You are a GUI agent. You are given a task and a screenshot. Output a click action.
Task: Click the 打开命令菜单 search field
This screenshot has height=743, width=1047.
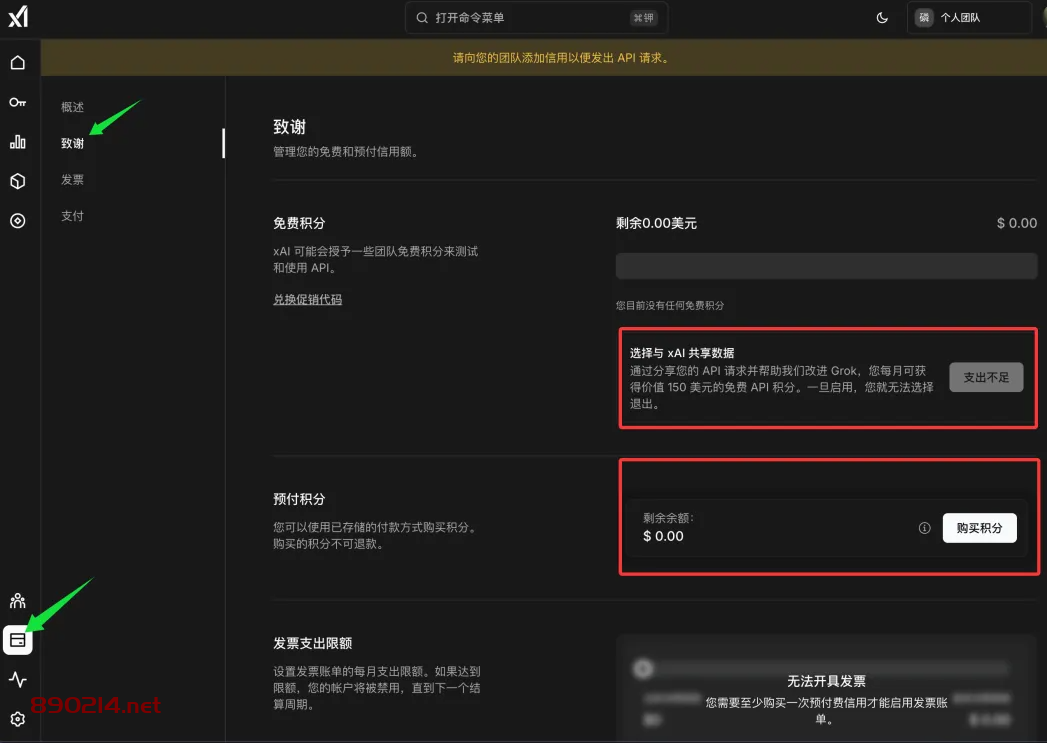tap(536, 18)
